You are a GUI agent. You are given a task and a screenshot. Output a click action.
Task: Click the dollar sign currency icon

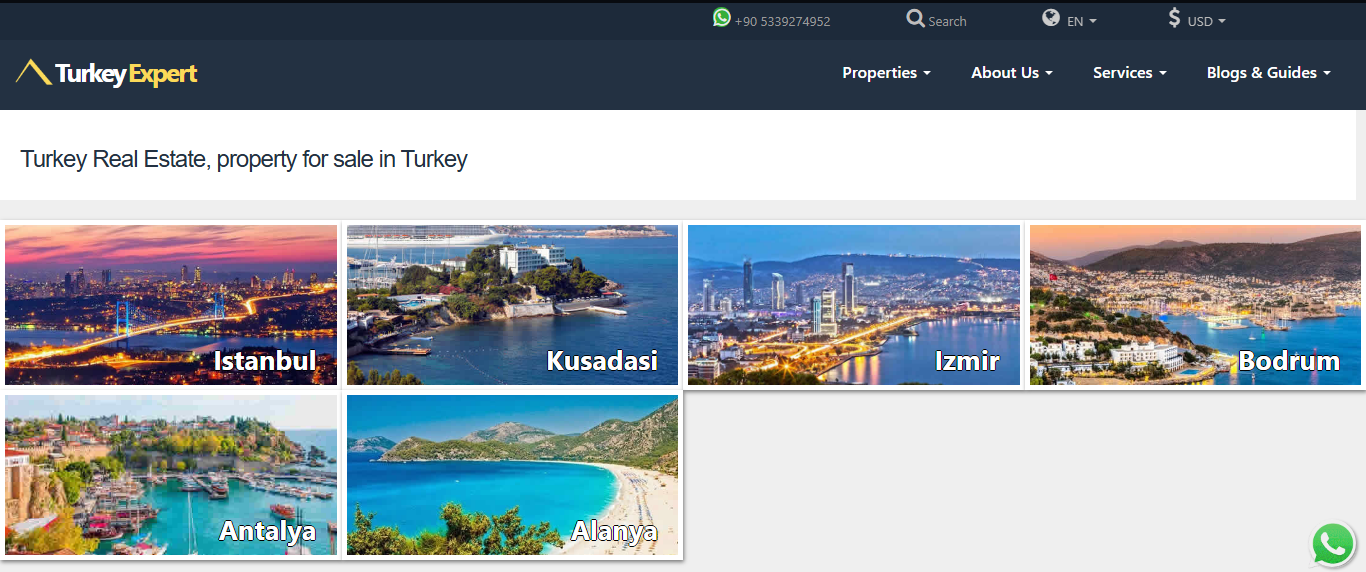pyautogui.click(x=1174, y=18)
